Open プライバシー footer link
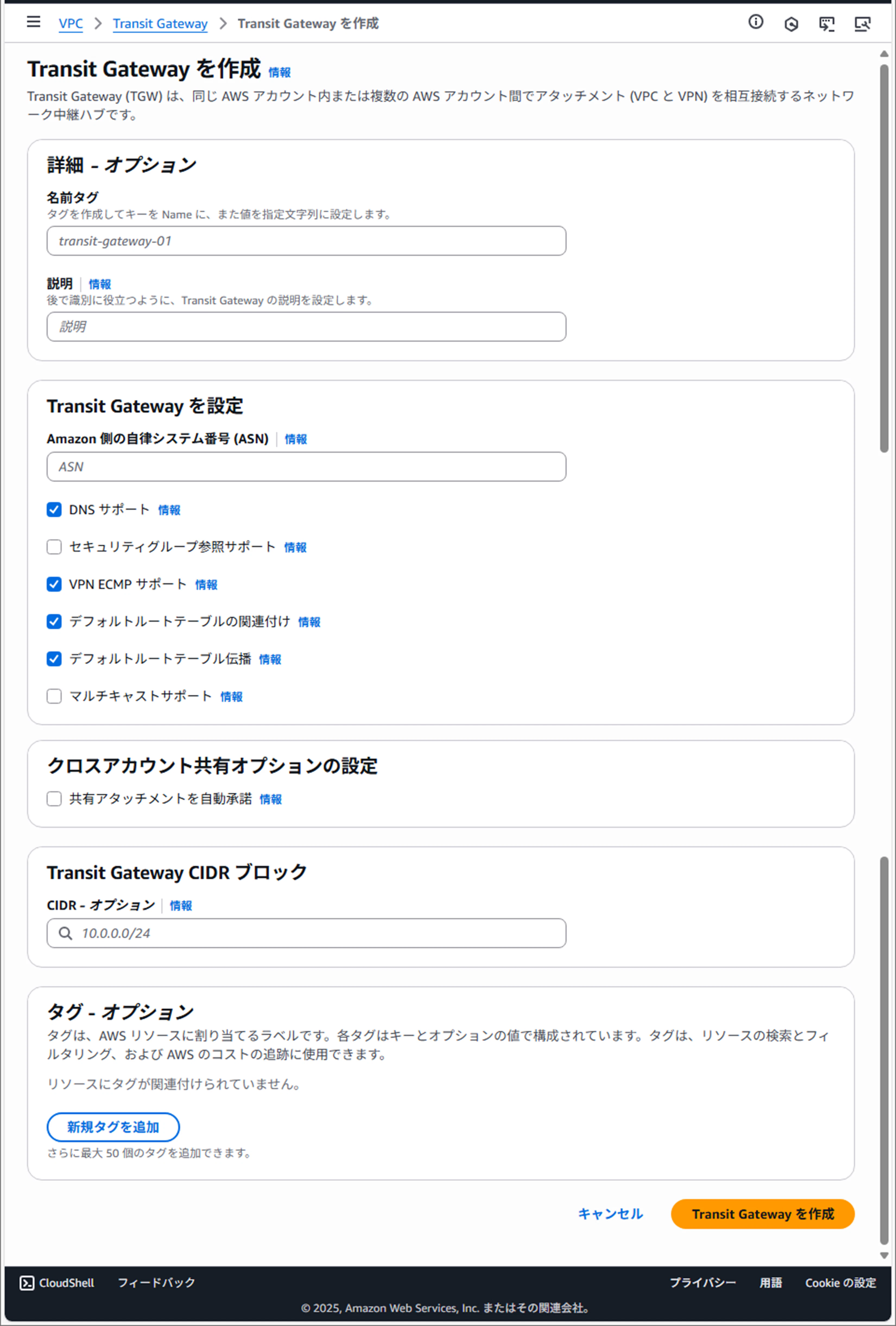The image size is (896, 1326). (702, 1283)
